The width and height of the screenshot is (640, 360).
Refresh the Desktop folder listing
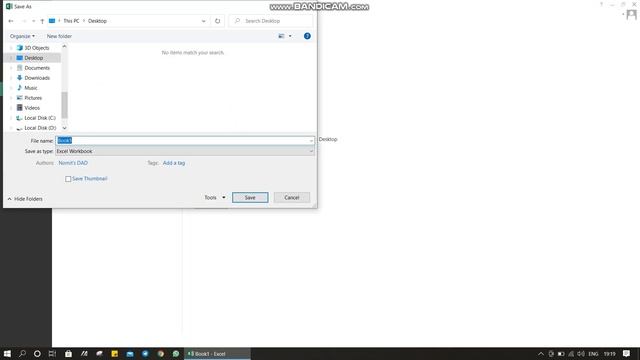coord(218,21)
